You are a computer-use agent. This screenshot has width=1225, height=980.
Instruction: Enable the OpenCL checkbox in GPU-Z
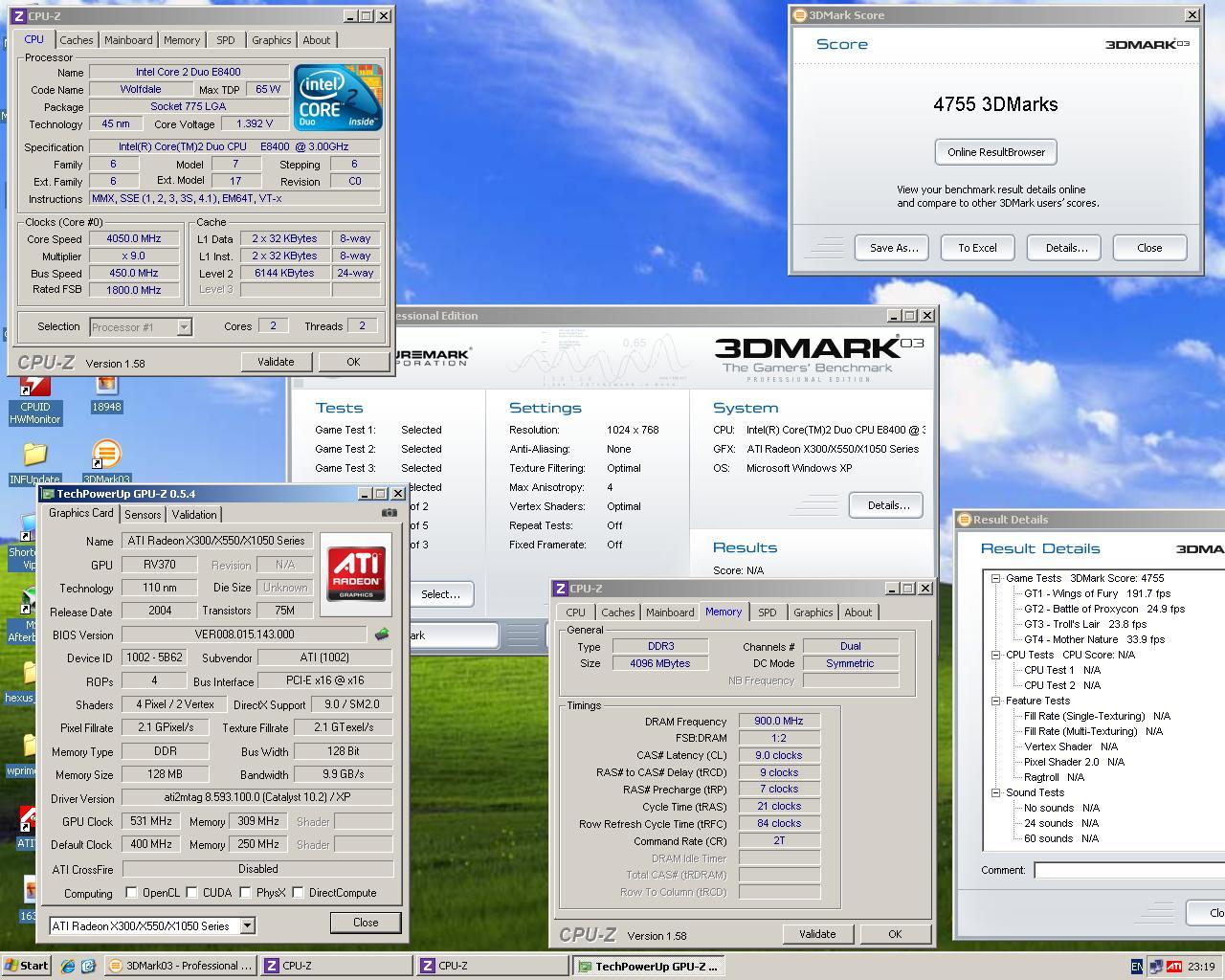(x=132, y=892)
